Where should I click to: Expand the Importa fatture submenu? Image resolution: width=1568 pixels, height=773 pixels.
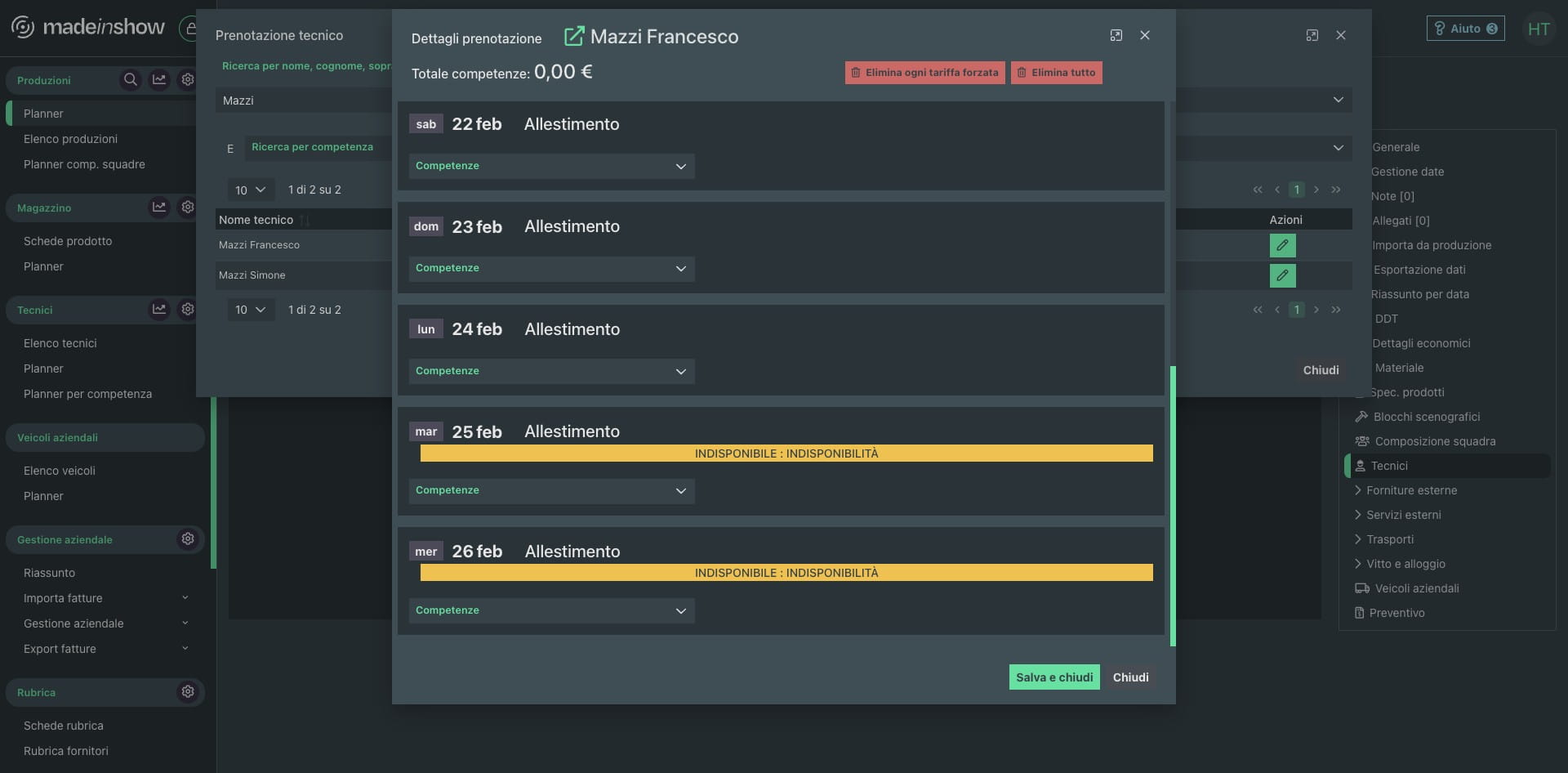pos(185,598)
